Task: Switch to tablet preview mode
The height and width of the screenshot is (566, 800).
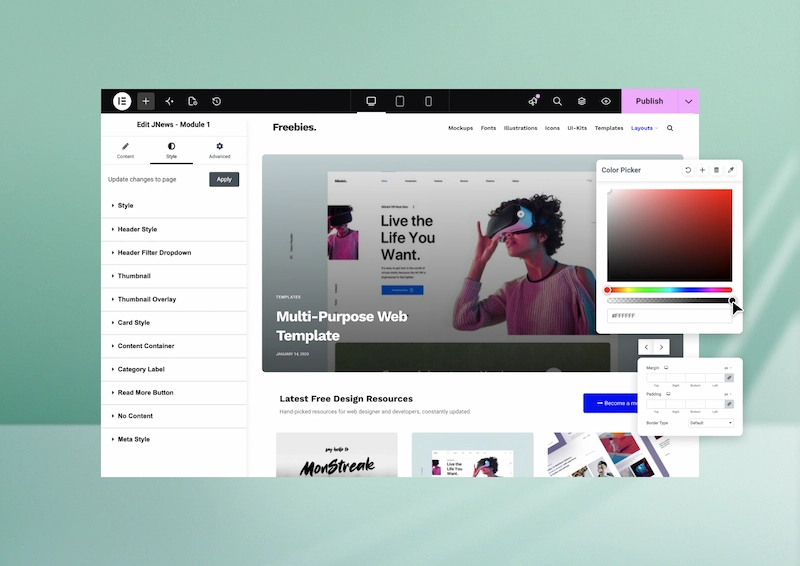Action: (x=400, y=101)
